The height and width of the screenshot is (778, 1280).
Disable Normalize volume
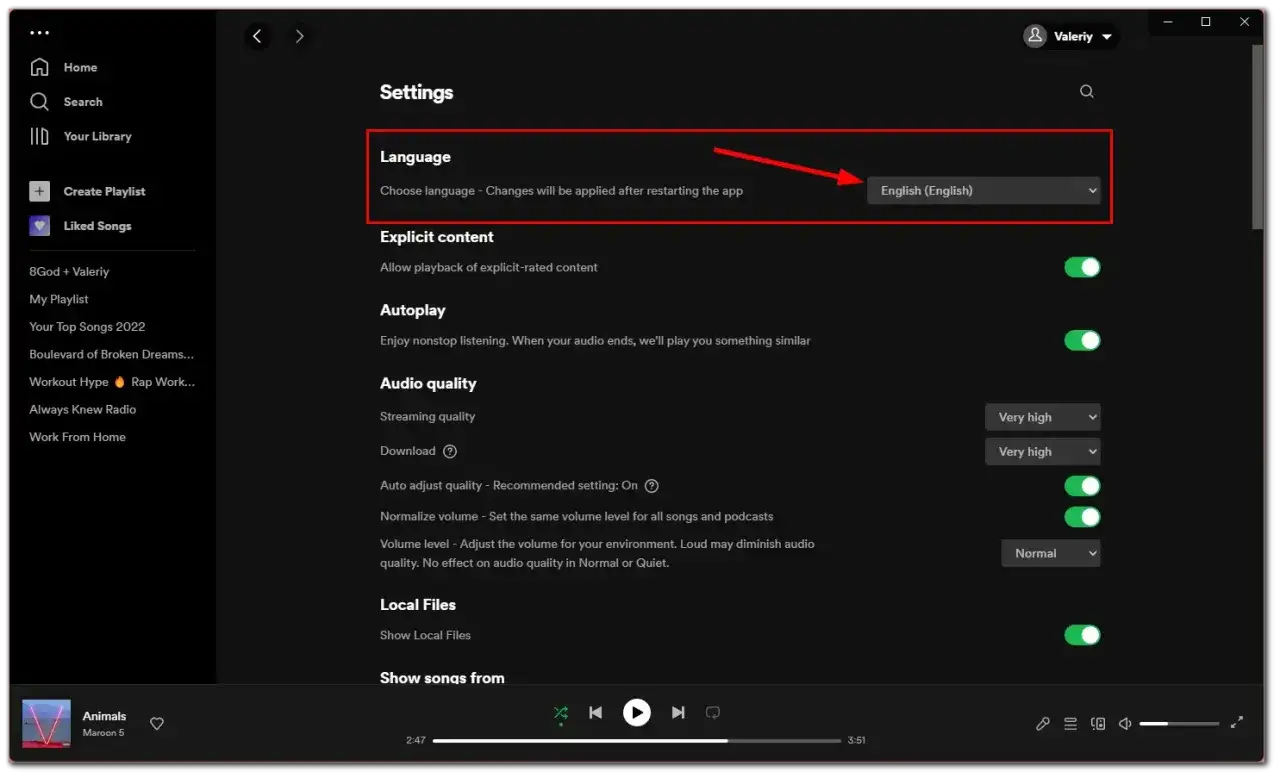tap(1082, 517)
